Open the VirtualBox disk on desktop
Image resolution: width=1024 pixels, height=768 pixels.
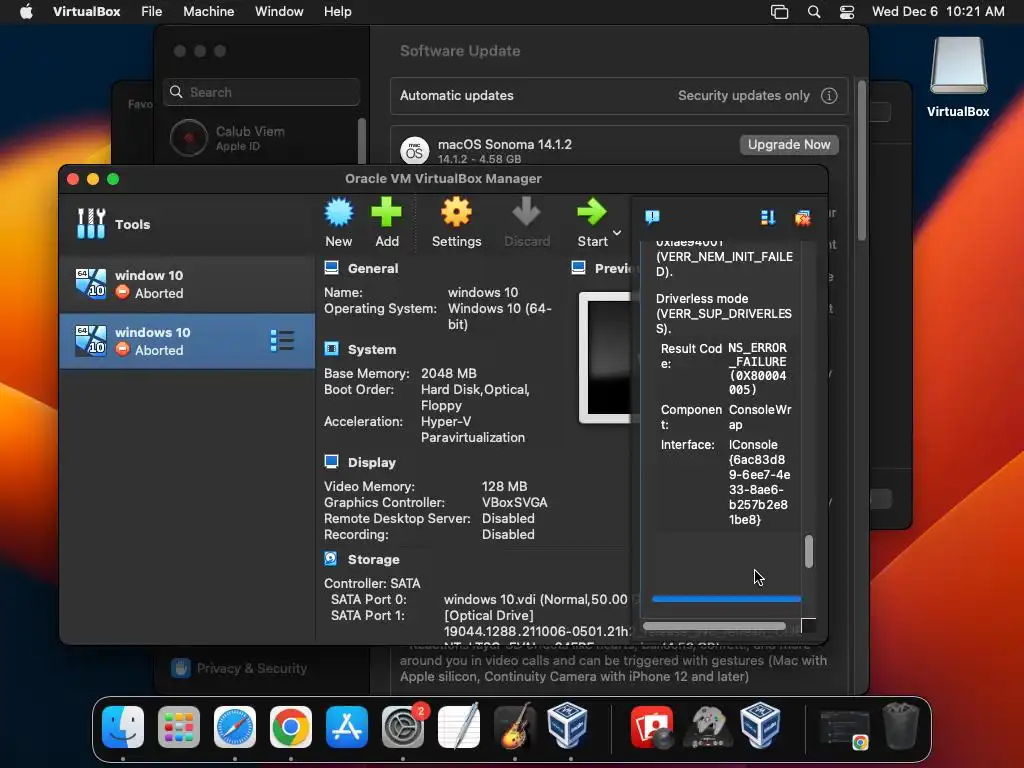tap(958, 77)
